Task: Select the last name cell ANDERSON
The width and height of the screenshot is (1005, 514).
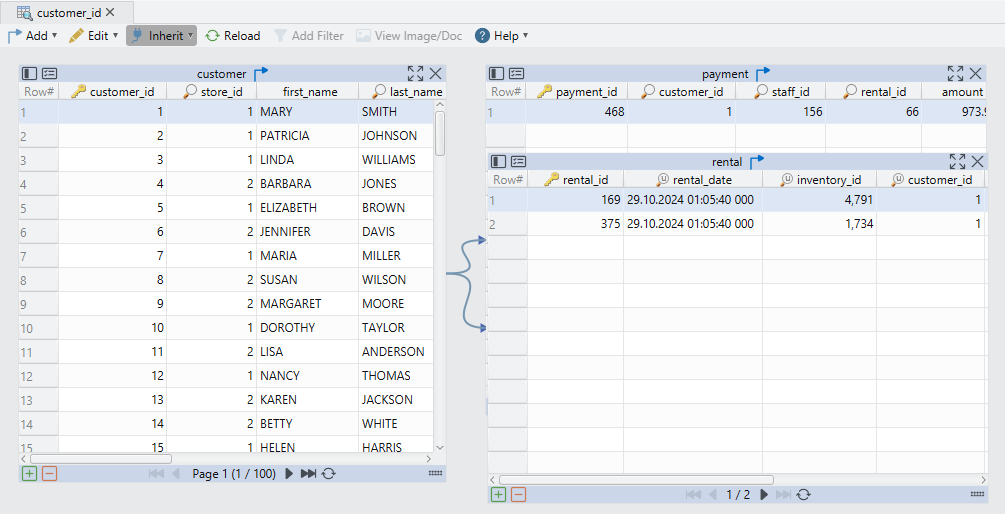Action: [396, 352]
